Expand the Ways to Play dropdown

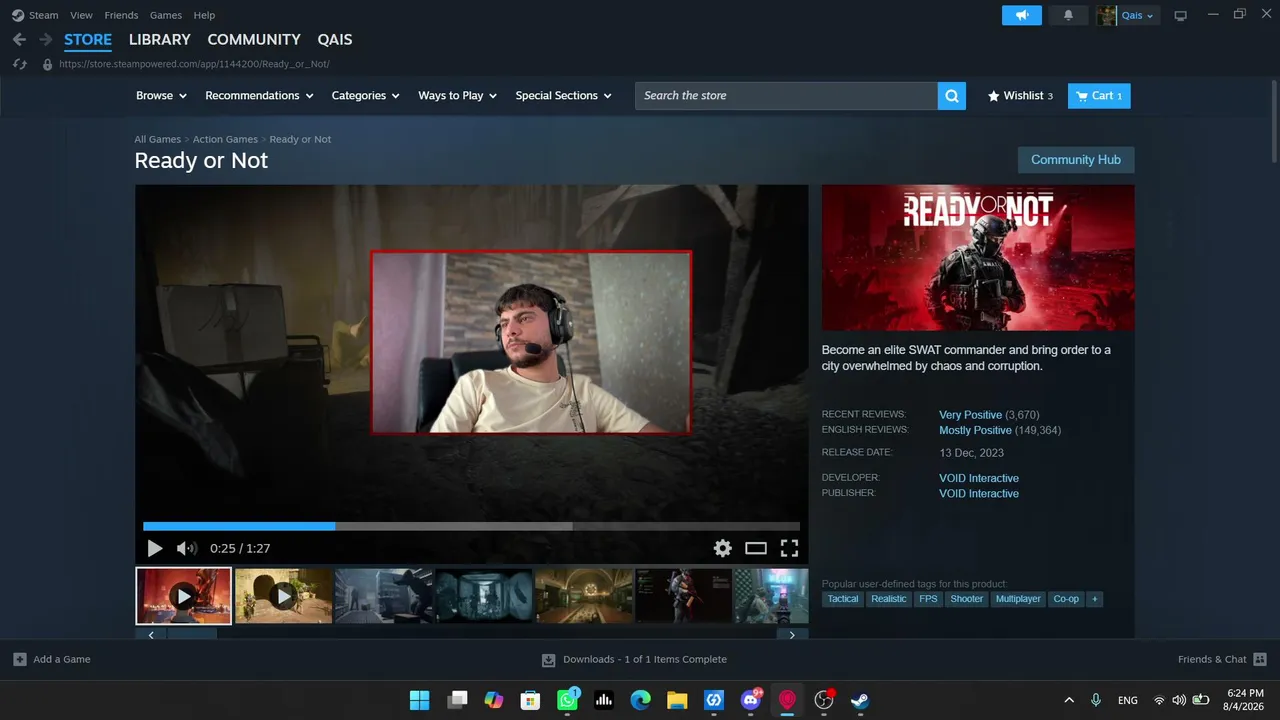pos(457,96)
